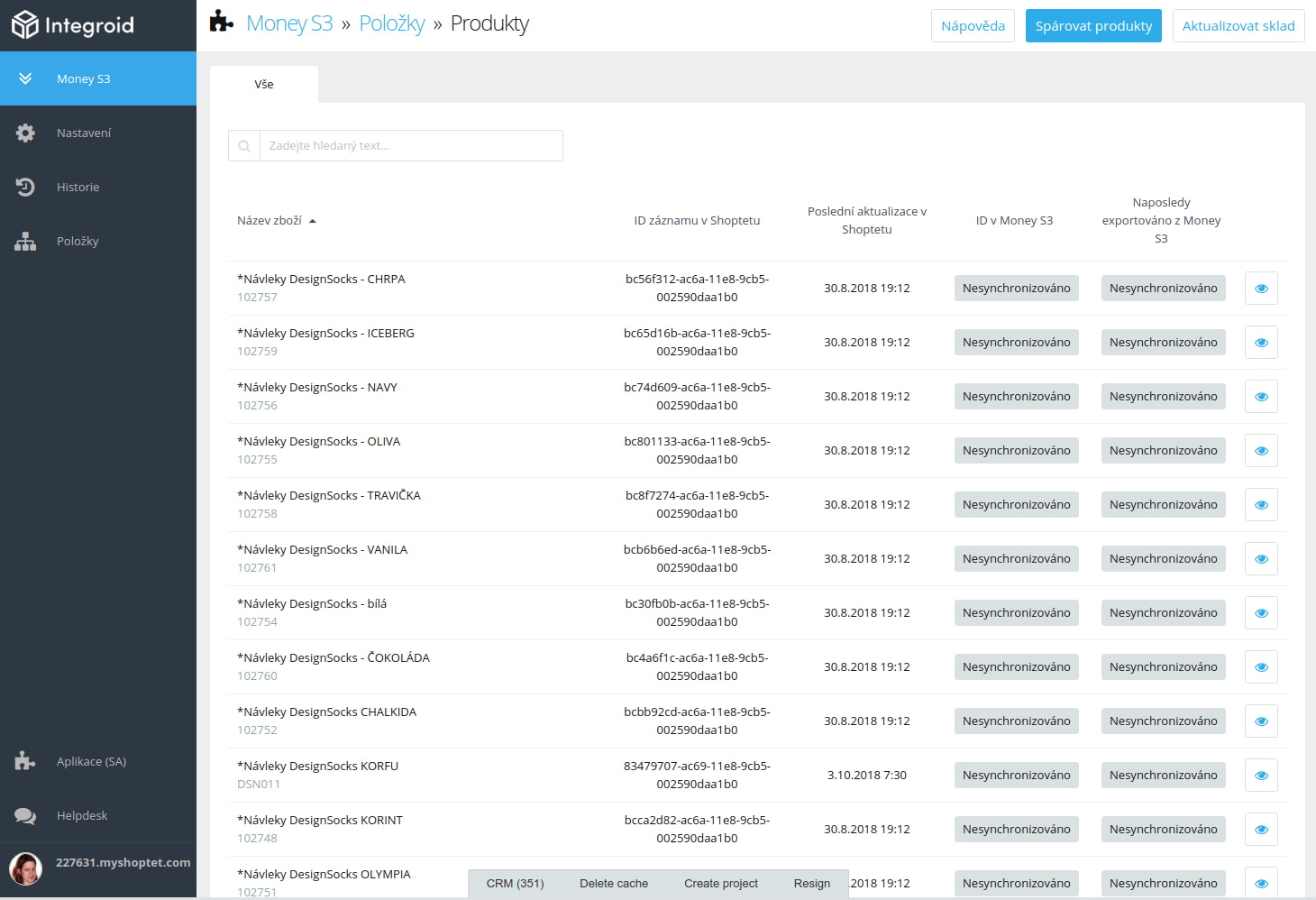Sort by Poslední aktualizace v Shoptetu column
This screenshot has width=1316, height=900.
[x=867, y=221]
